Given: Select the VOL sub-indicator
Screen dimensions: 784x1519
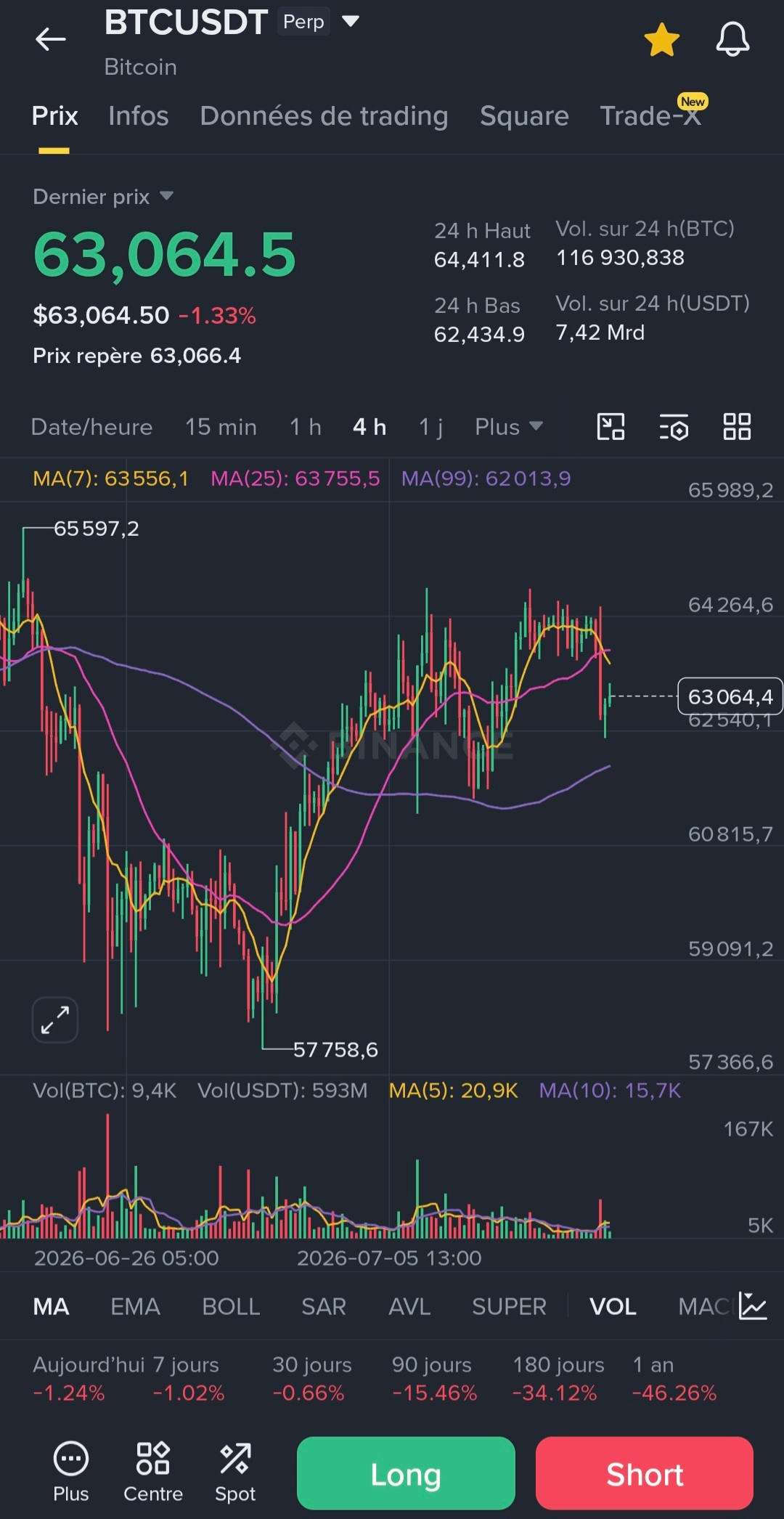Looking at the screenshot, I should (613, 1307).
